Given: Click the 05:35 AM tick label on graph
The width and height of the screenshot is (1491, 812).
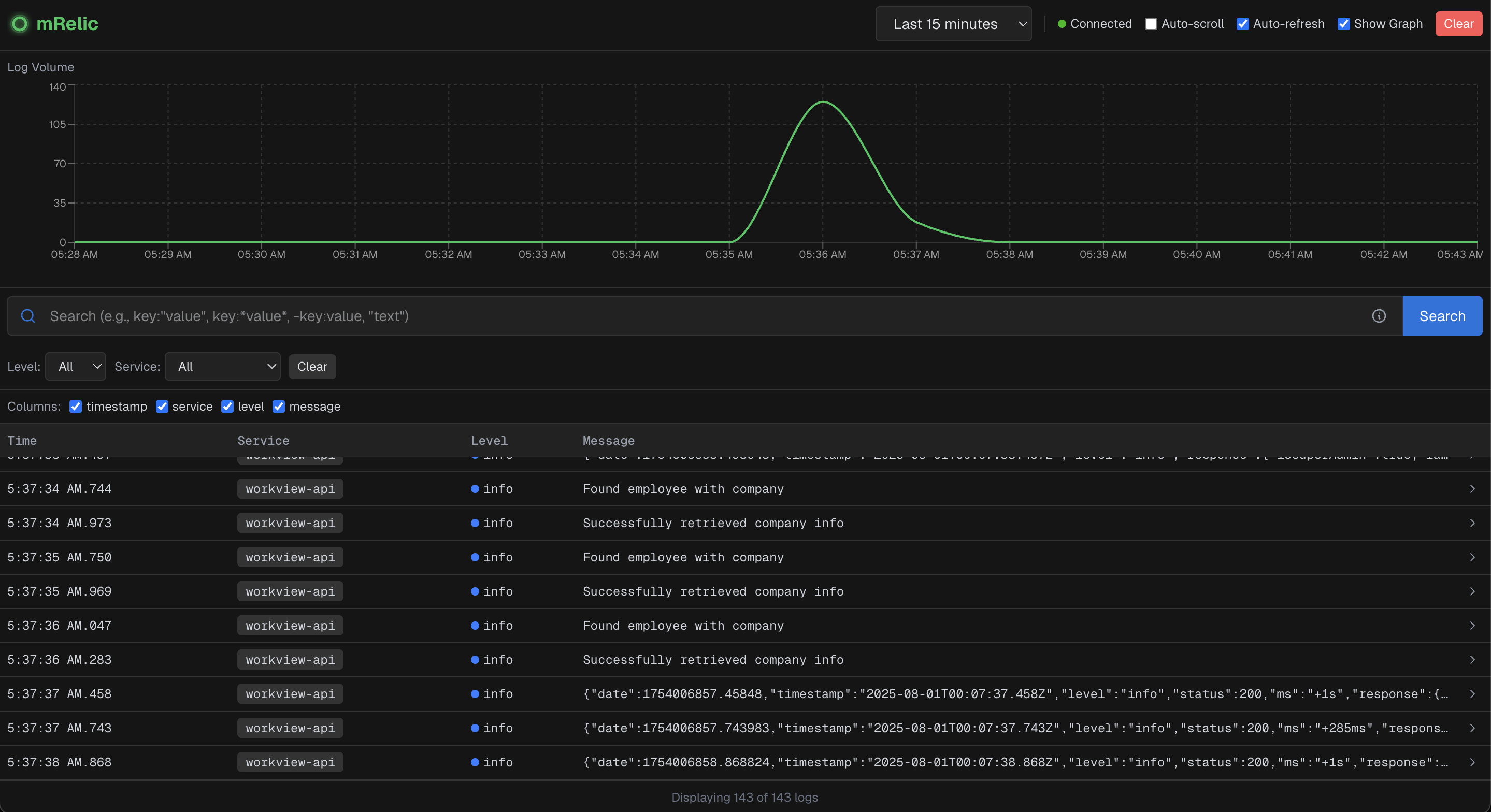Looking at the screenshot, I should (729, 254).
